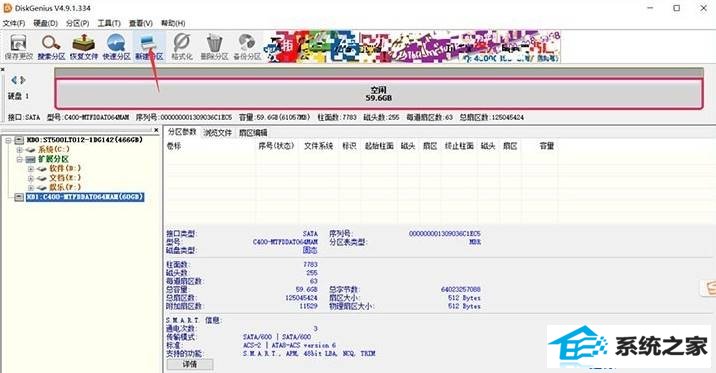Select the 59.6GB free space bar

click(x=379, y=94)
